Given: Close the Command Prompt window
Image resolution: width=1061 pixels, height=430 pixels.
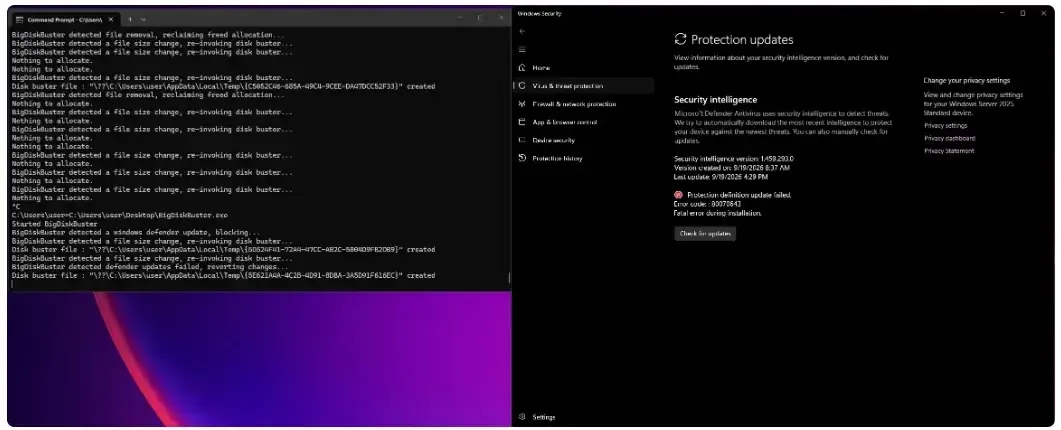Looking at the screenshot, I should [501, 18].
